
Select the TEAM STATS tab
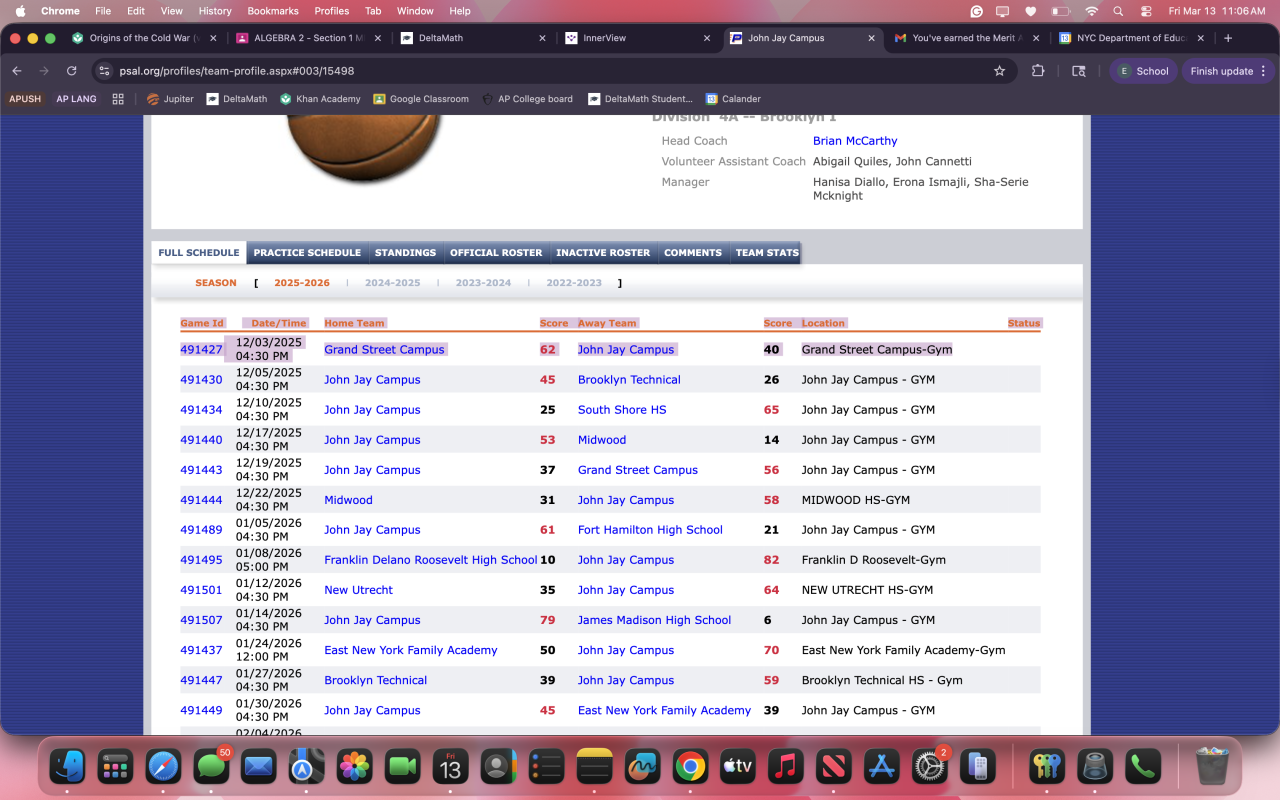pyautogui.click(x=767, y=253)
